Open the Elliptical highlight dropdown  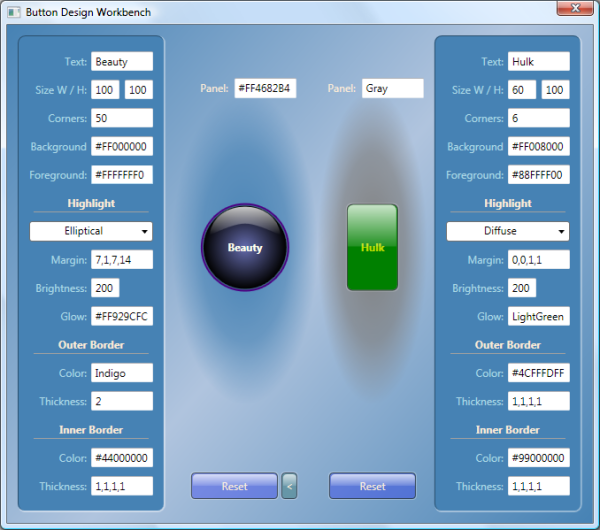click(x=90, y=231)
